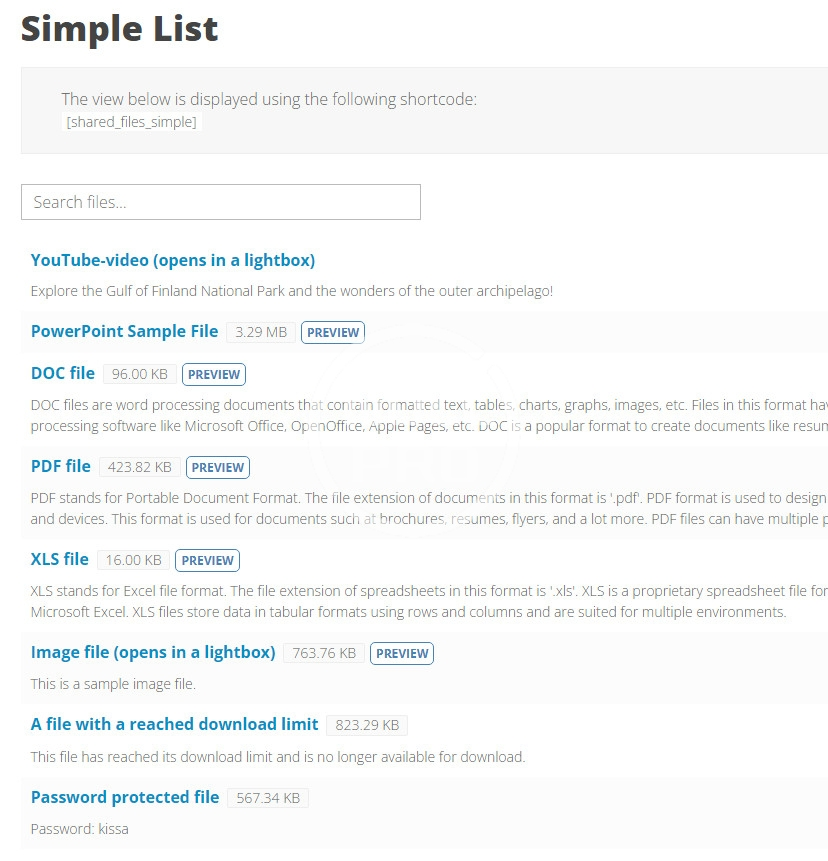Open Image file in a lightbox
Image resolution: width=828 pixels, height=861 pixels.
point(153,652)
